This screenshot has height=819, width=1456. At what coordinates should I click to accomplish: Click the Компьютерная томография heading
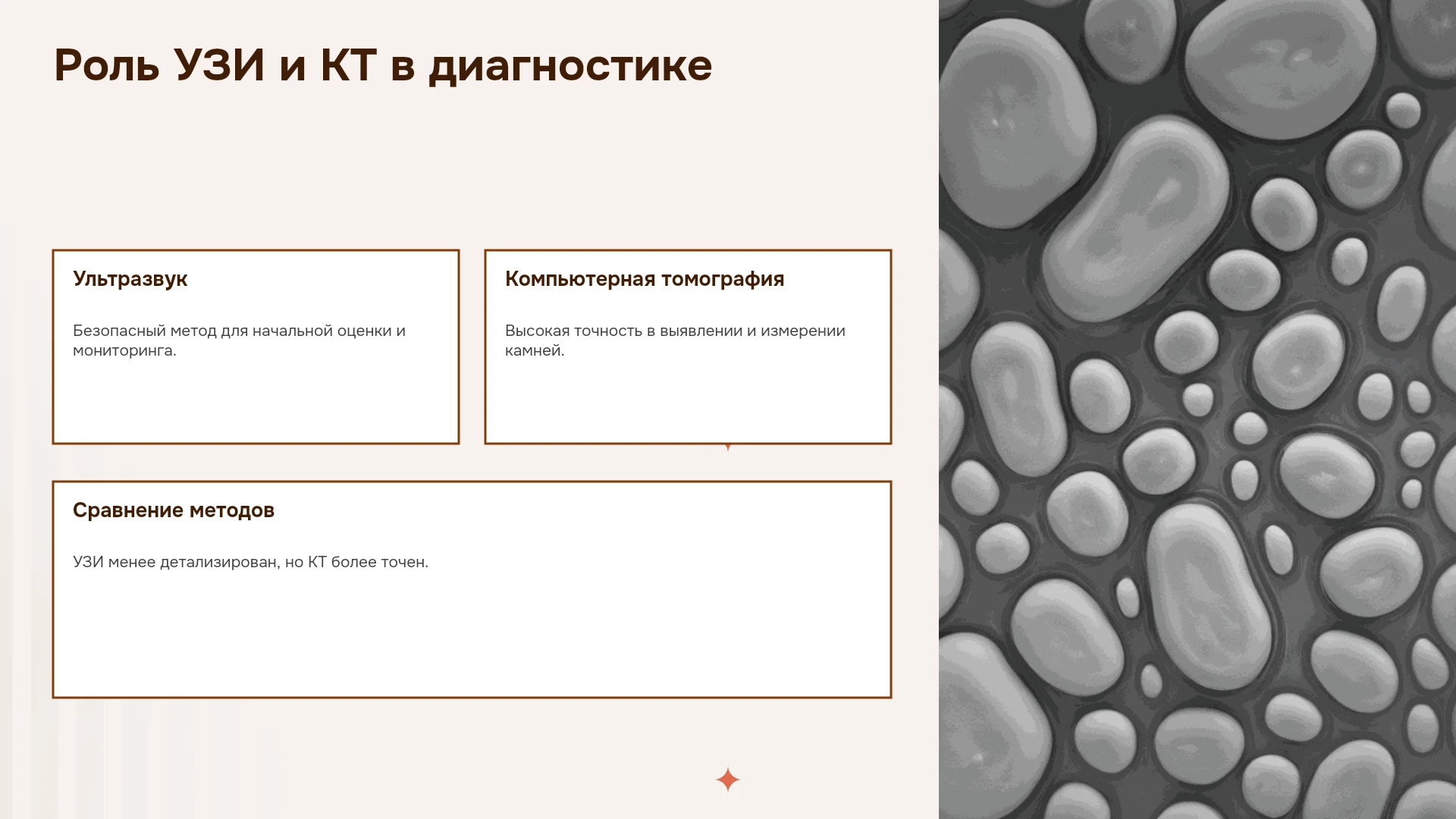point(645,279)
